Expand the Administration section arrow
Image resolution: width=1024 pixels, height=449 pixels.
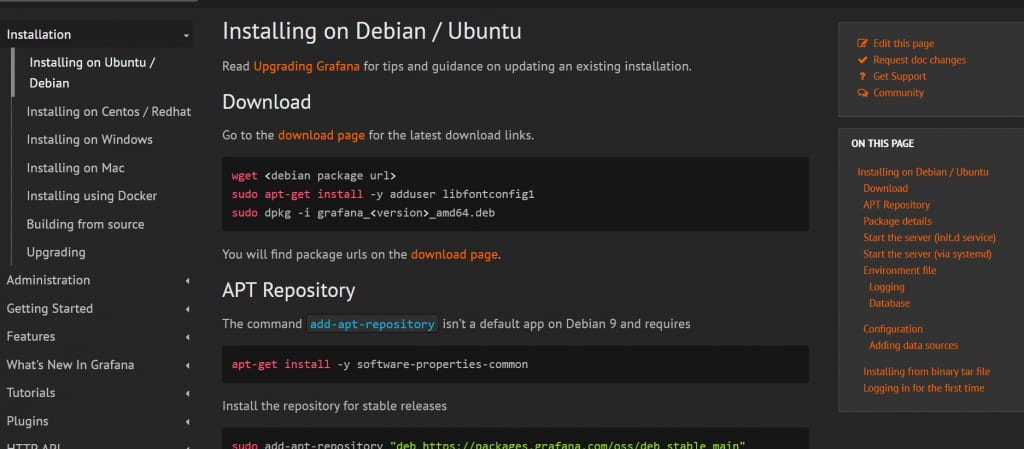tap(187, 281)
